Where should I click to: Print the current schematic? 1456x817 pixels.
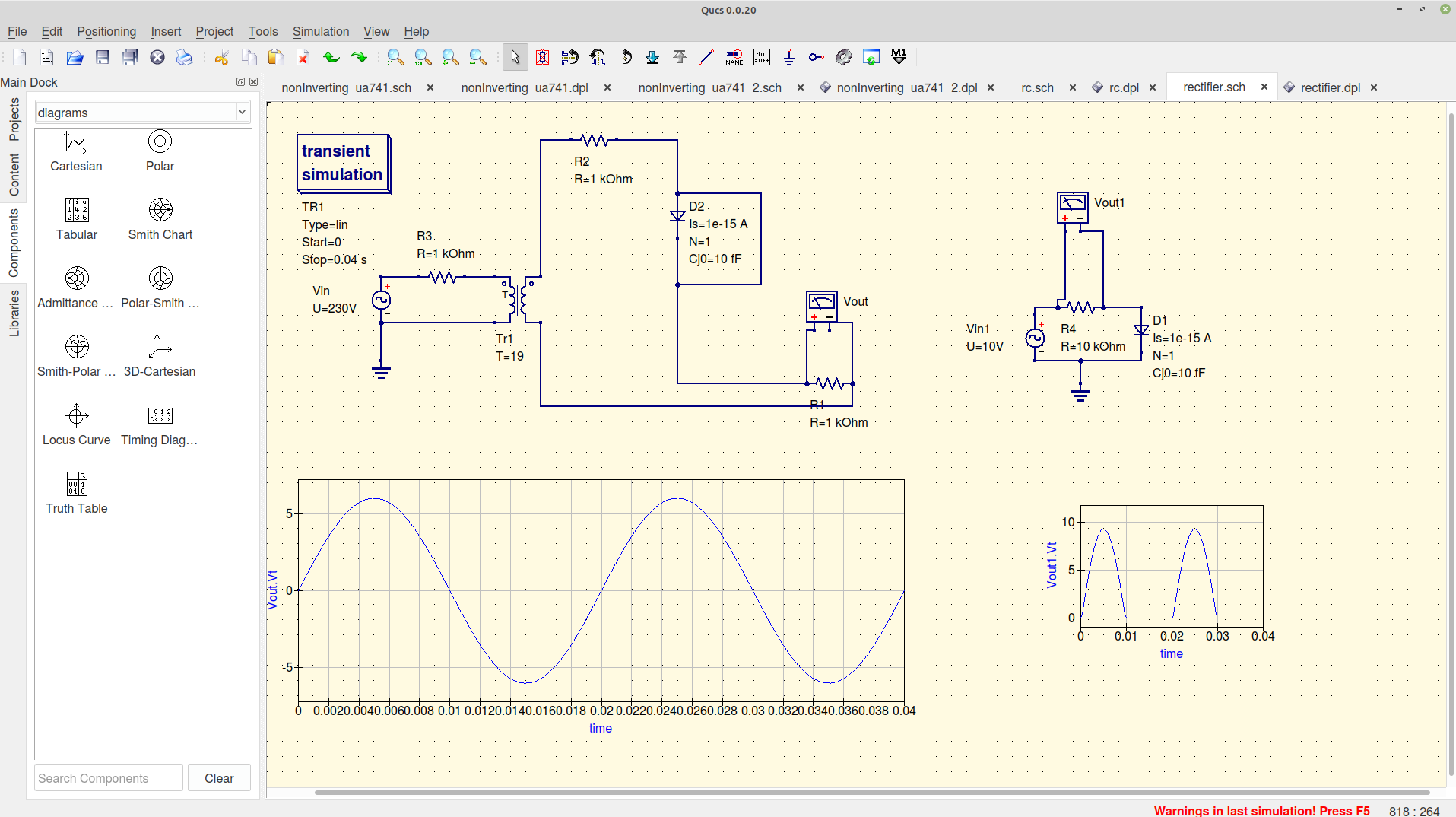tap(185, 57)
